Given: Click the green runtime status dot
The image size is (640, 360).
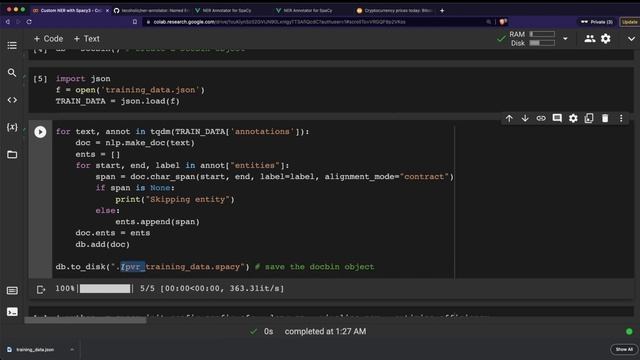Looking at the screenshot, I should 629,331.
